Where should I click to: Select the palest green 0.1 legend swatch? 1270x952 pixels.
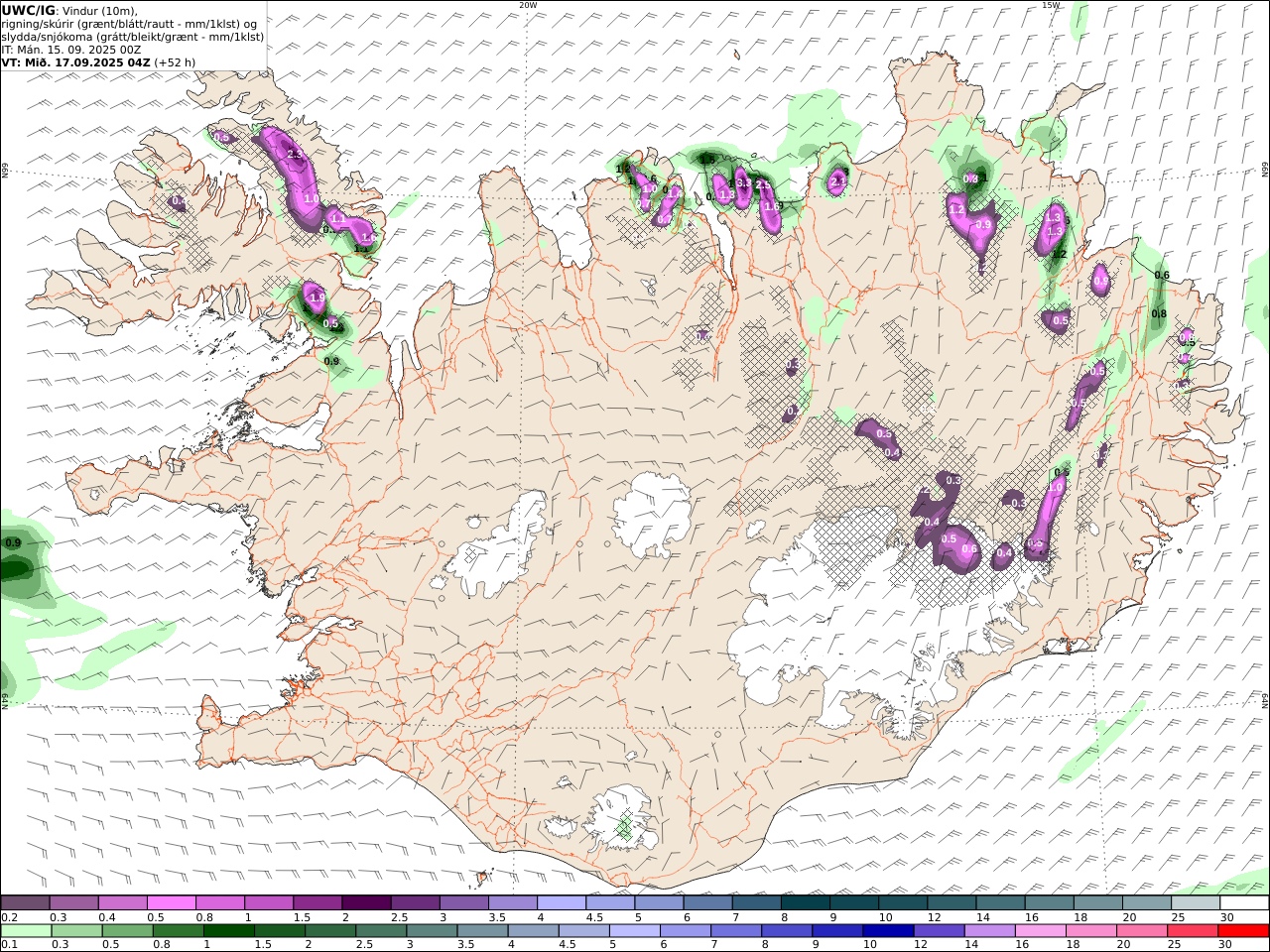[27, 931]
